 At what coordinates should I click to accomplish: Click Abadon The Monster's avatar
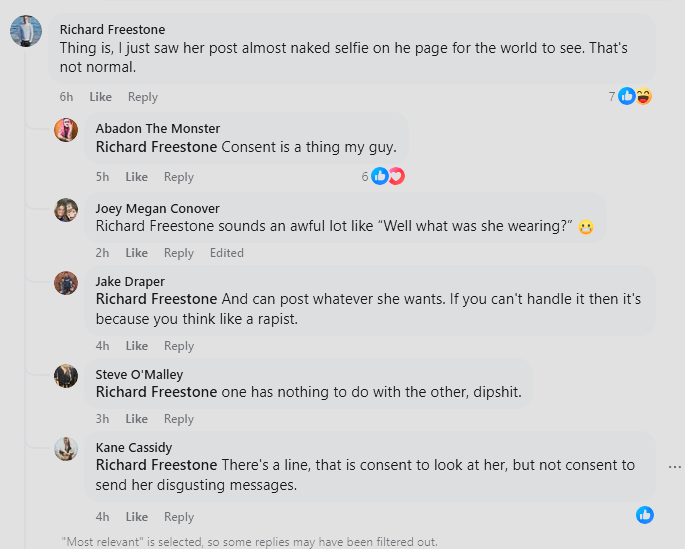pos(66,130)
